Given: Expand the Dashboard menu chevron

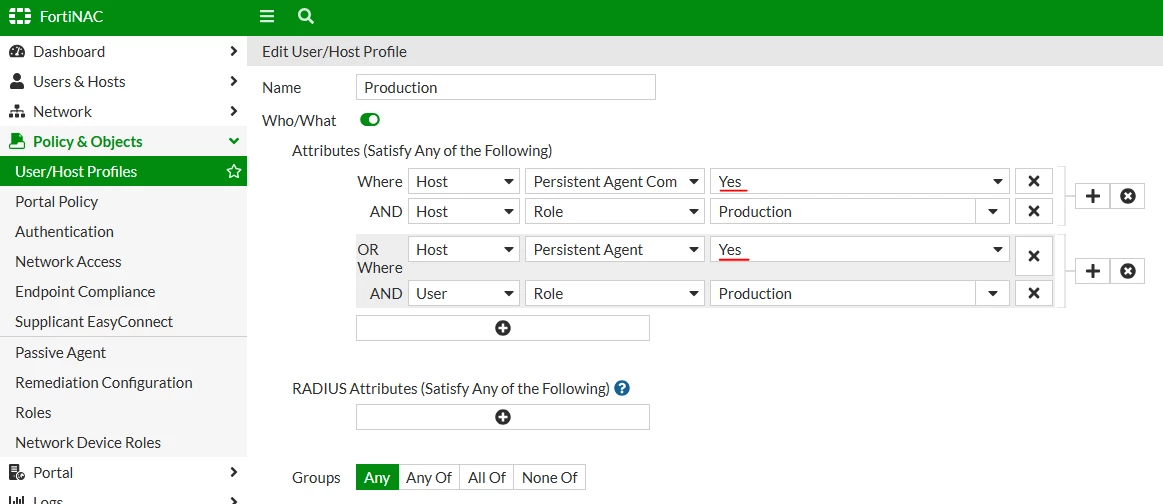Looking at the screenshot, I should click(x=234, y=51).
